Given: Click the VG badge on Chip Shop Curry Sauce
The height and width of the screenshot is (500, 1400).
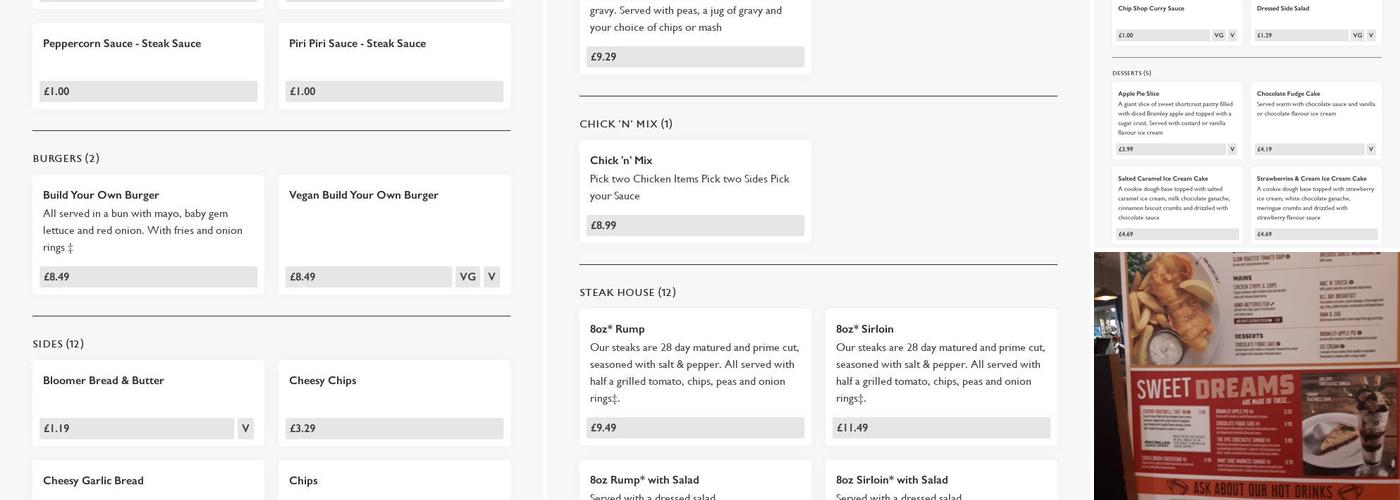Looking at the screenshot, I should point(1218,35).
